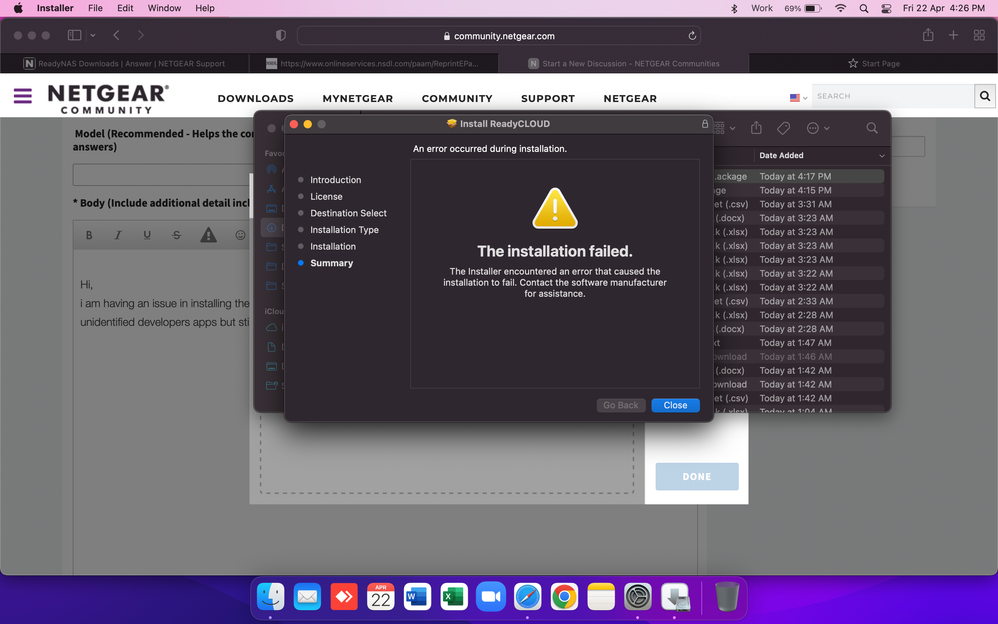Click Netgear search magnifier button
Image resolution: width=998 pixels, height=624 pixels.
coord(985,96)
